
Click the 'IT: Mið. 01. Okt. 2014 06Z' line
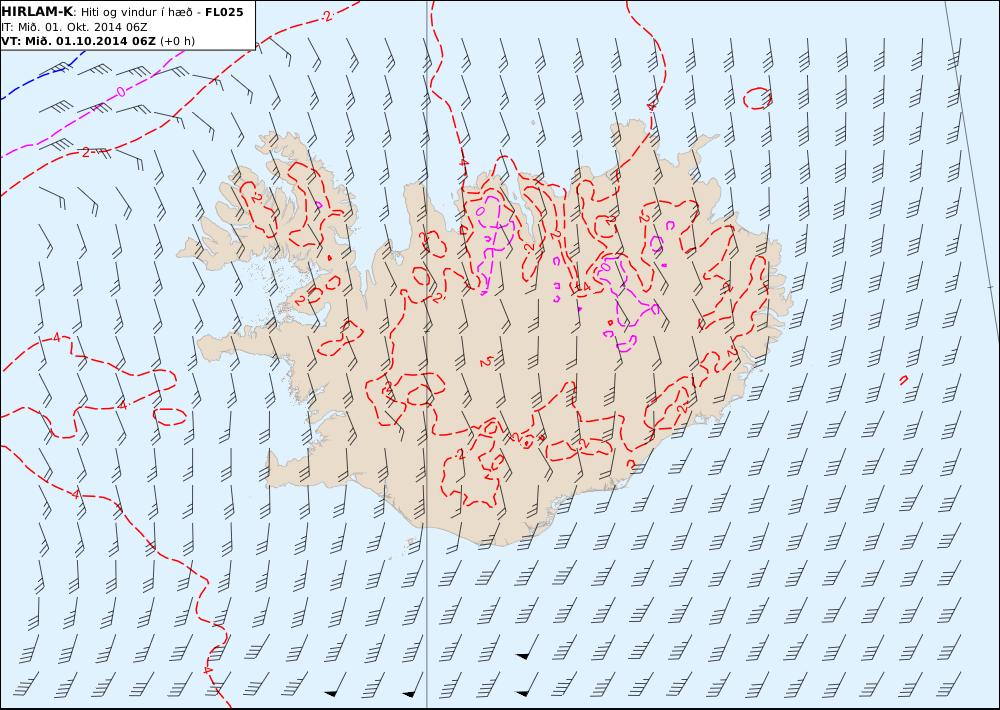75,27
